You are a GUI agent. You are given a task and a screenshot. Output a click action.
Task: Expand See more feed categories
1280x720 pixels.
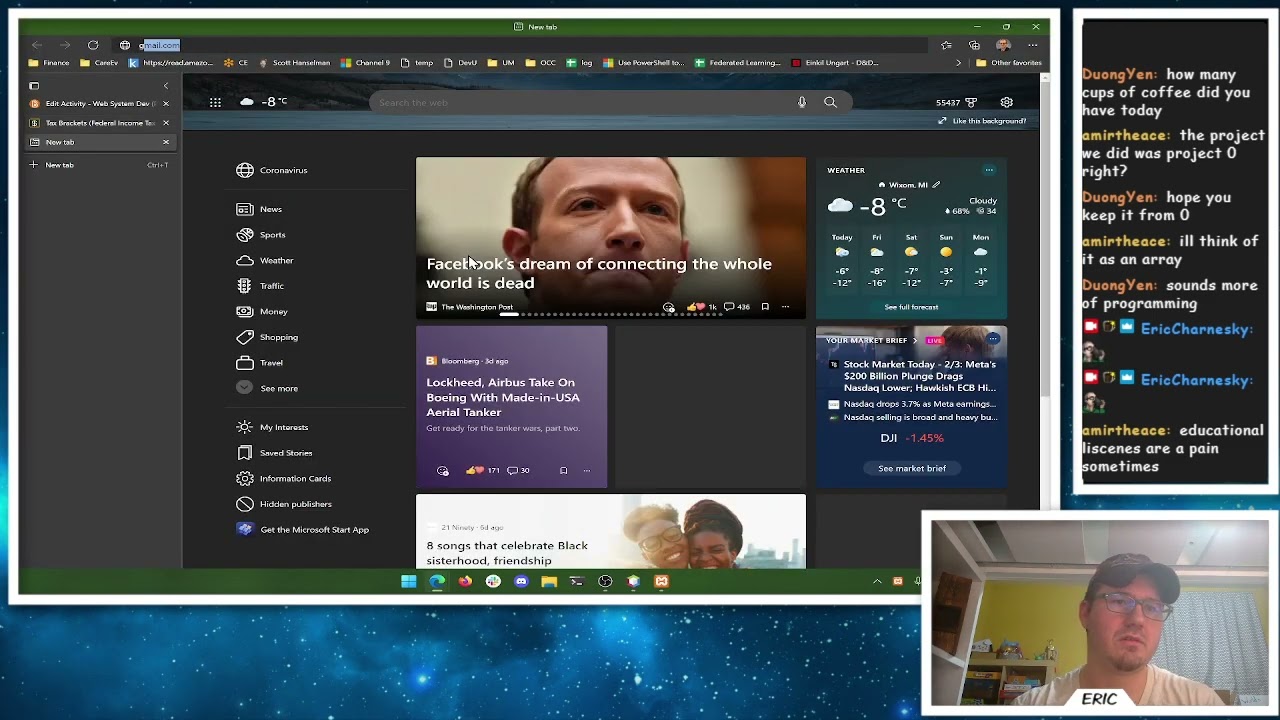click(267, 388)
